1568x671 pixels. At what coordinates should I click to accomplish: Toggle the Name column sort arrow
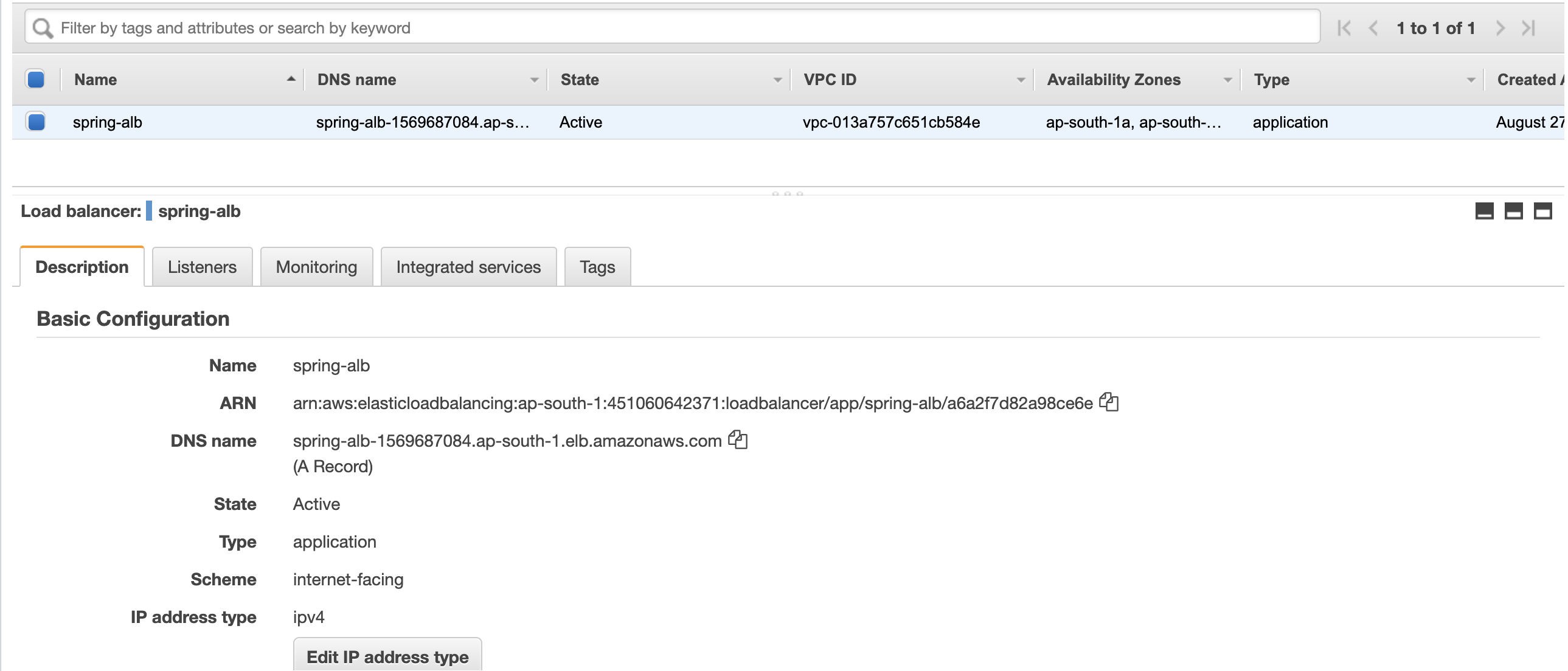[290, 78]
